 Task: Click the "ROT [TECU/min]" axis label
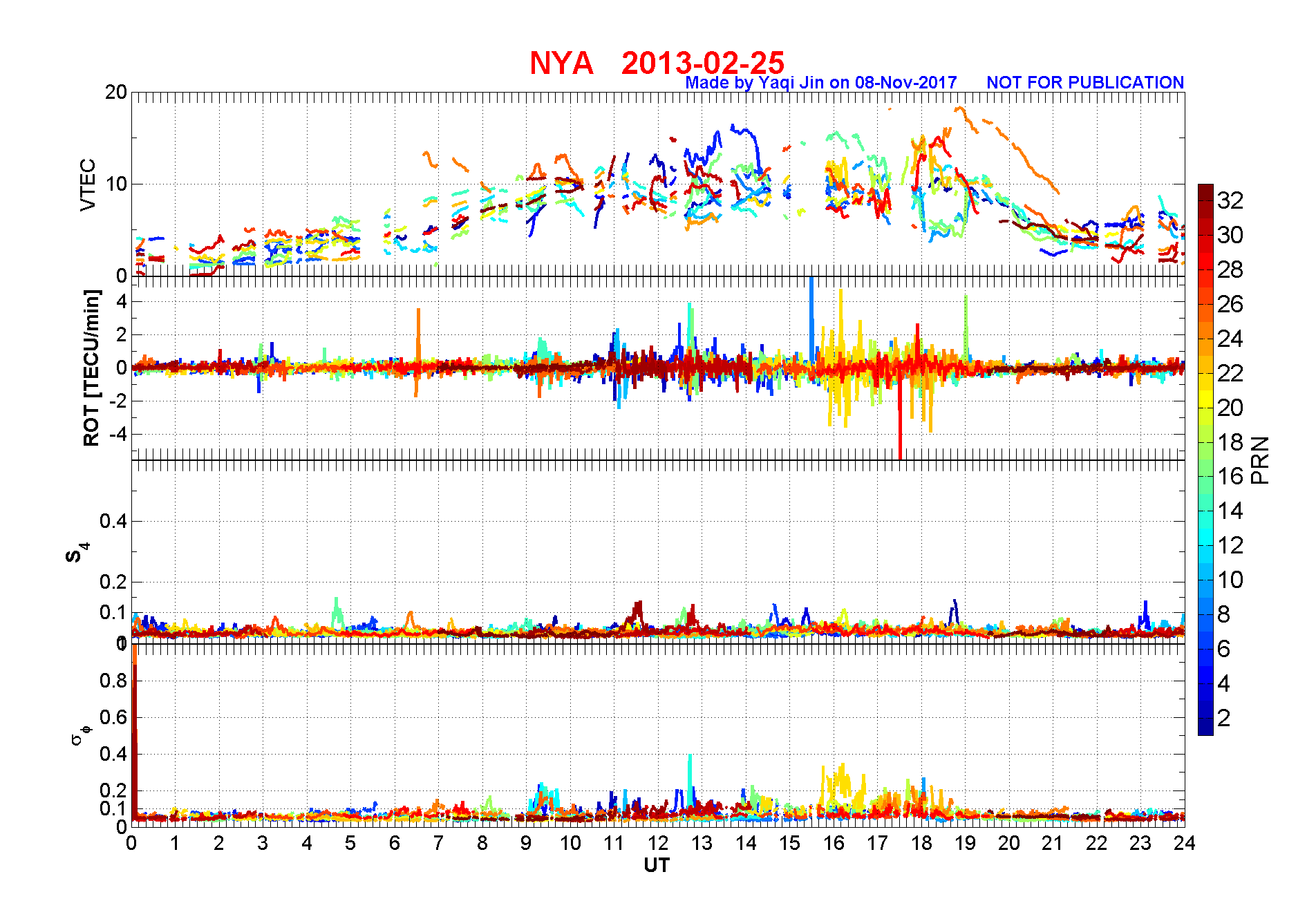[91, 368]
